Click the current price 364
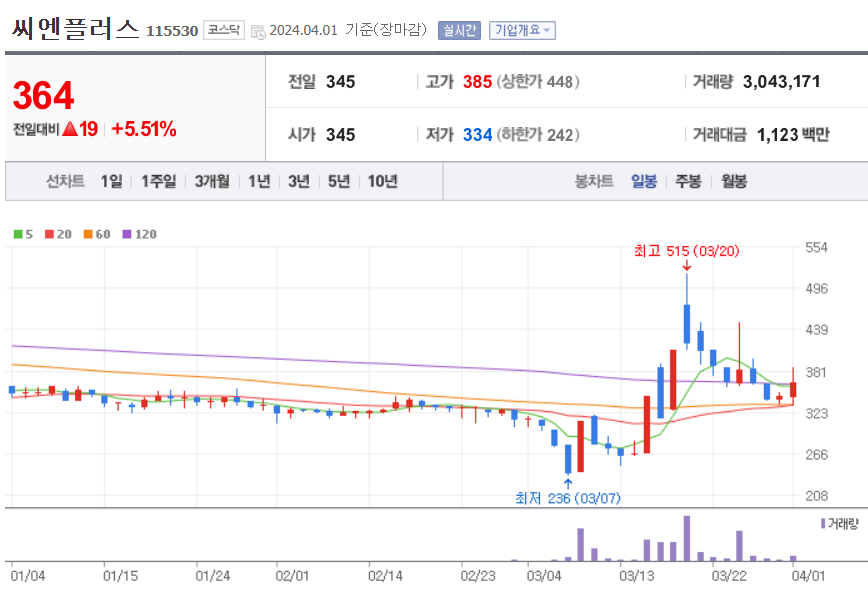This screenshot has width=868, height=598. [x=43, y=95]
